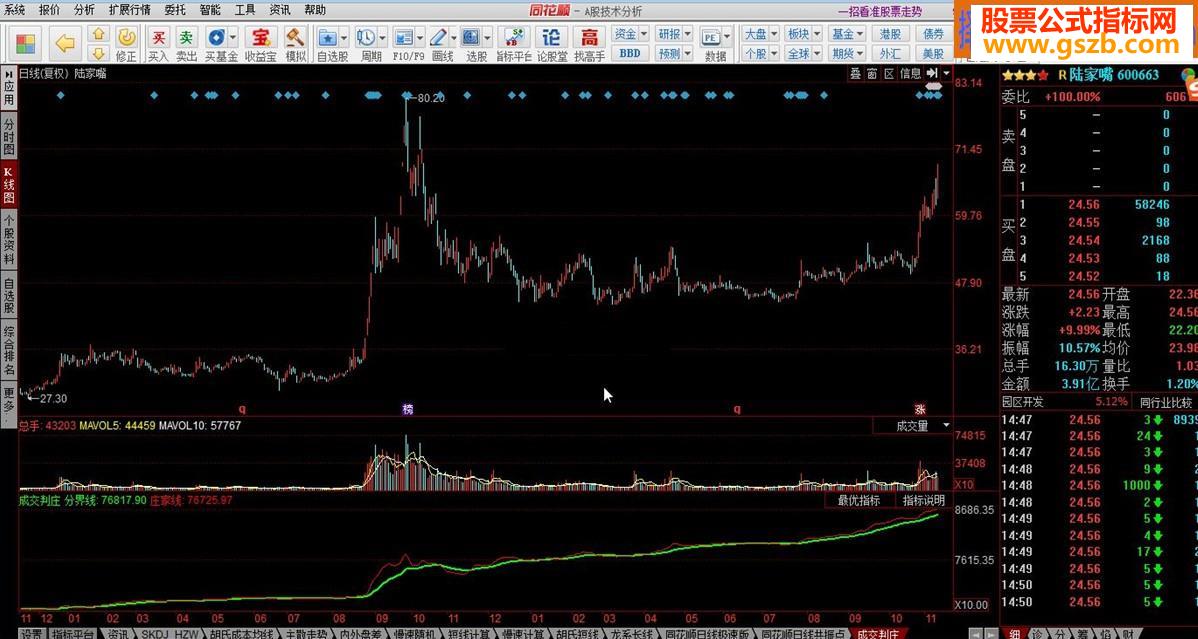Open the 扩展行情 menu

click(x=129, y=10)
